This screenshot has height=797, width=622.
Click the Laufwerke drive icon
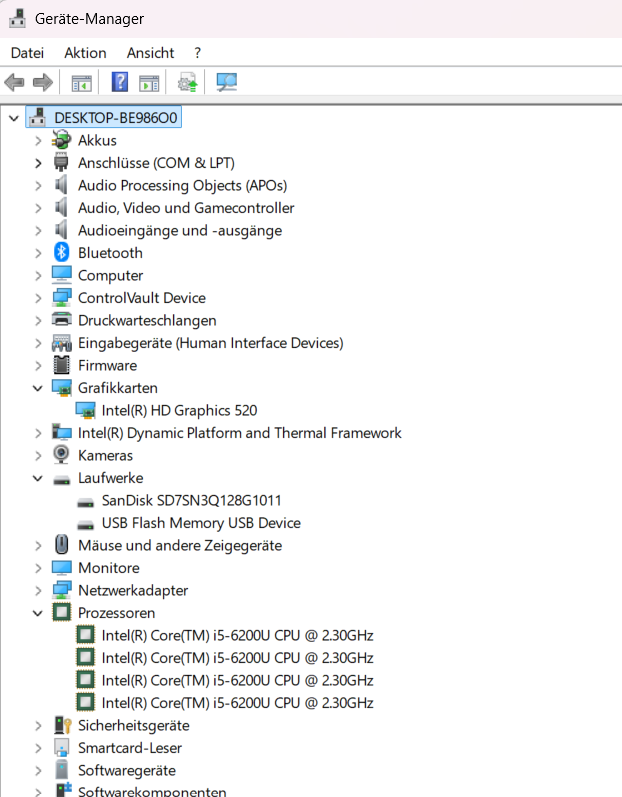tap(61, 479)
